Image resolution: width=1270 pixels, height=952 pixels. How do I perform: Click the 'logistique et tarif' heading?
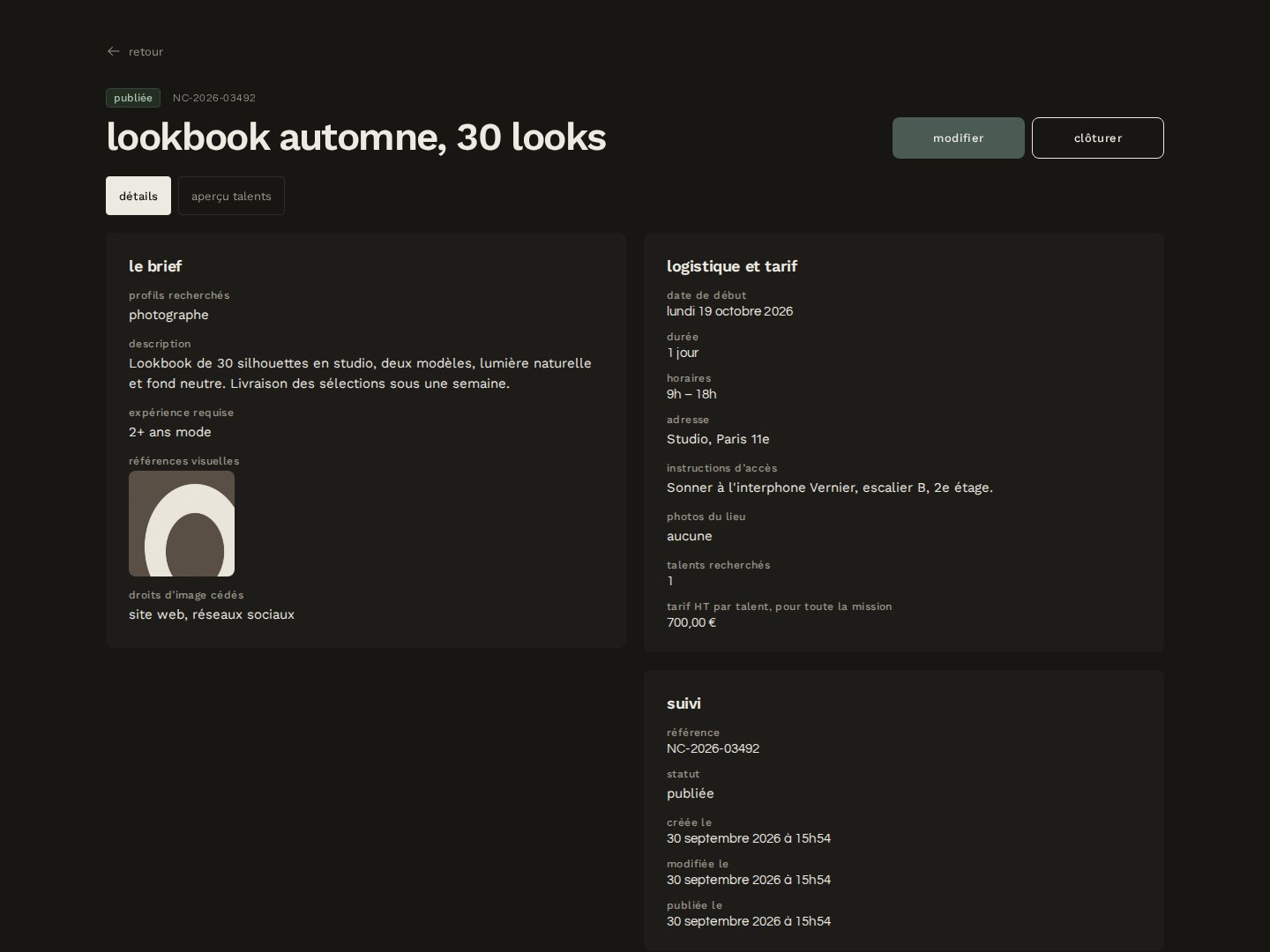pyautogui.click(x=732, y=266)
